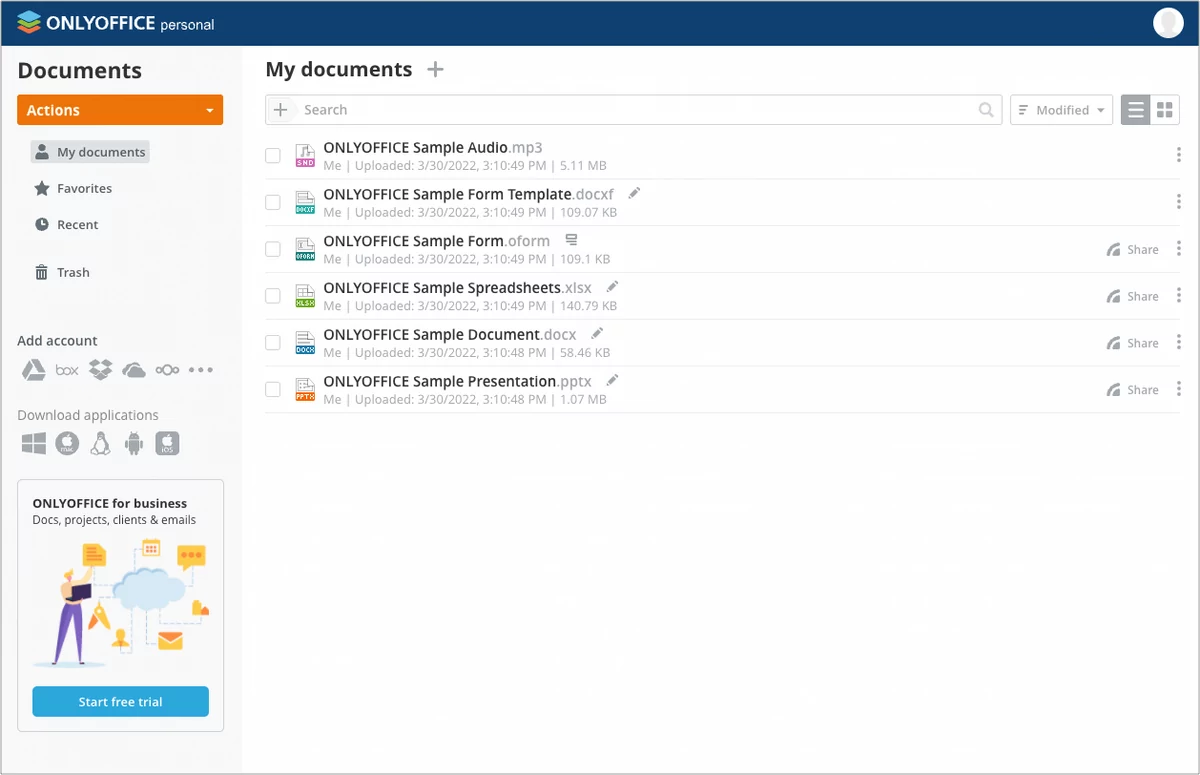Select checkbox for Sample Audio.mp3
The height and width of the screenshot is (775, 1200).
[x=272, y=155]
